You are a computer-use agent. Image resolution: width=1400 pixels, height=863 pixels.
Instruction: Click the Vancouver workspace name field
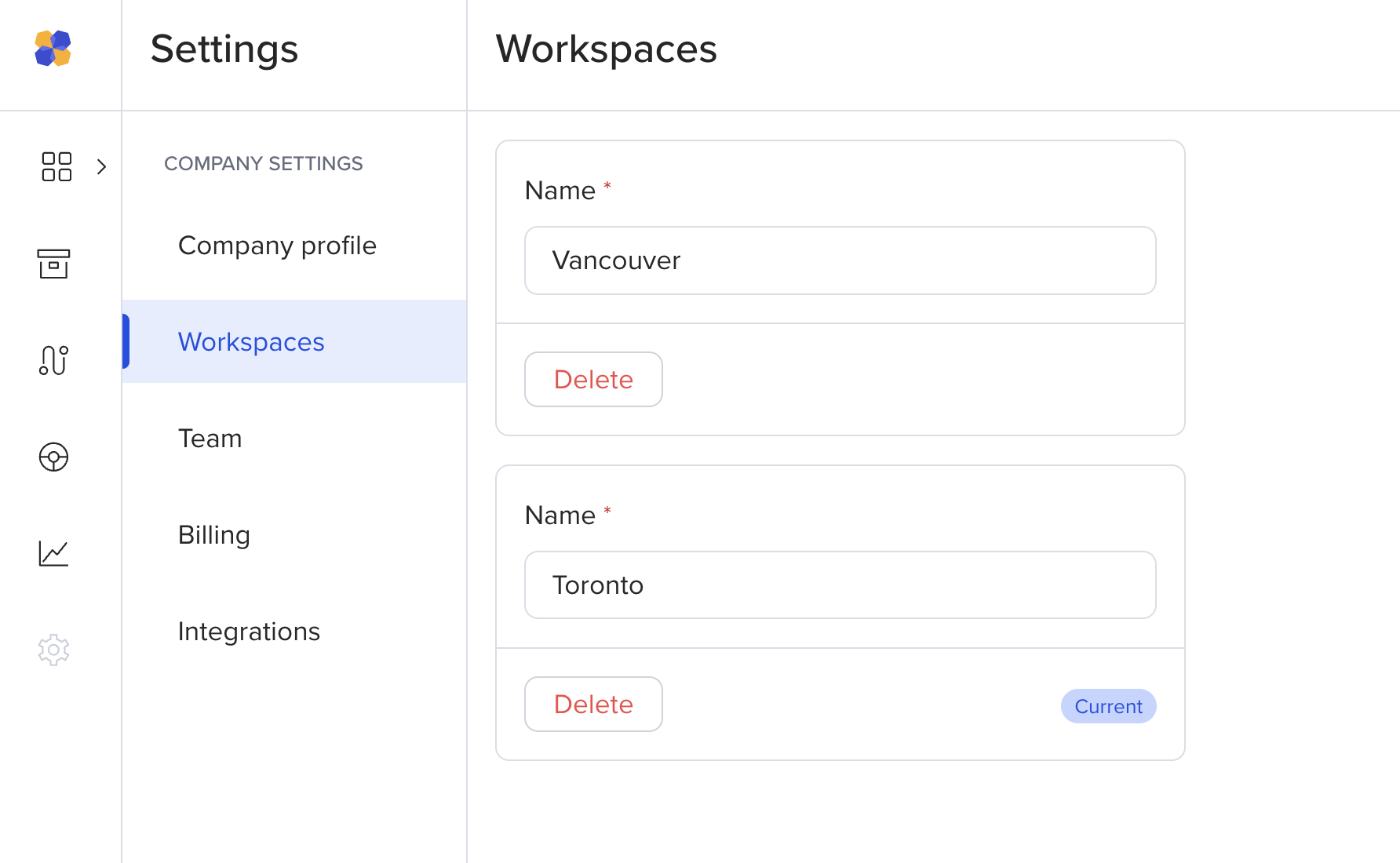840,260
